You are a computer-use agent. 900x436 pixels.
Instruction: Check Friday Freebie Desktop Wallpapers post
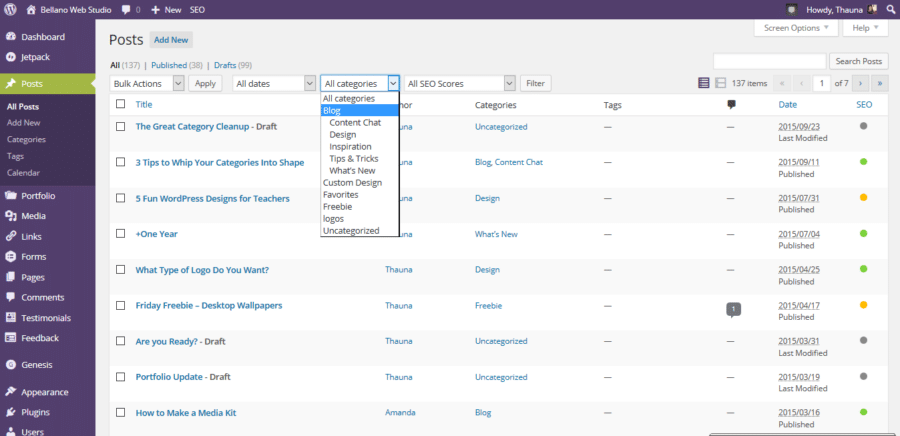click(121, 306)
